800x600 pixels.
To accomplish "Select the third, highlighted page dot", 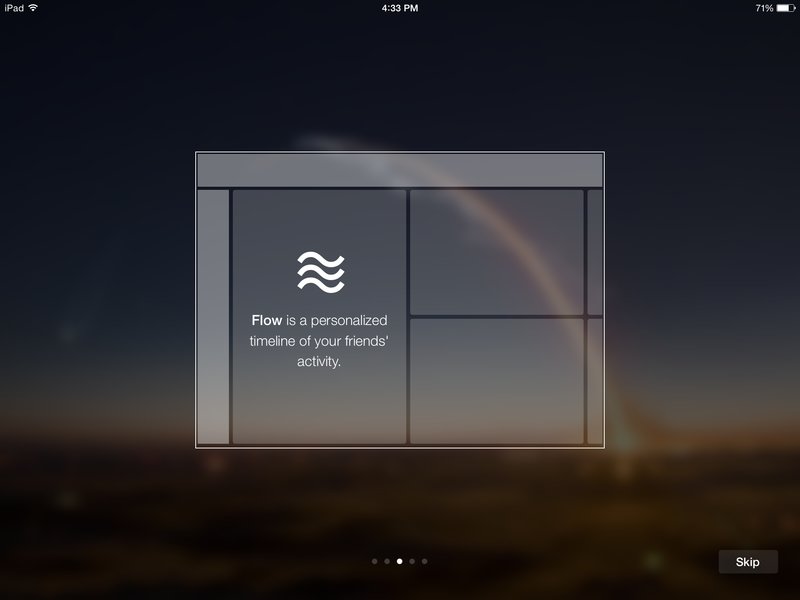I will pyautogui.click(x=399, y=561).
